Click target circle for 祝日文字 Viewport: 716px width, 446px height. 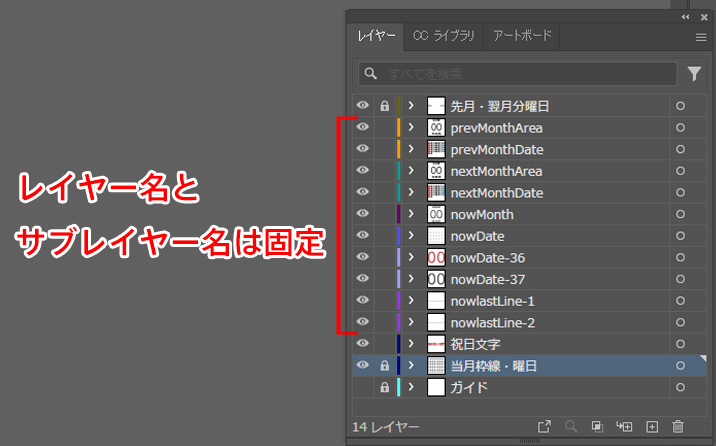(x=680, y=344)
